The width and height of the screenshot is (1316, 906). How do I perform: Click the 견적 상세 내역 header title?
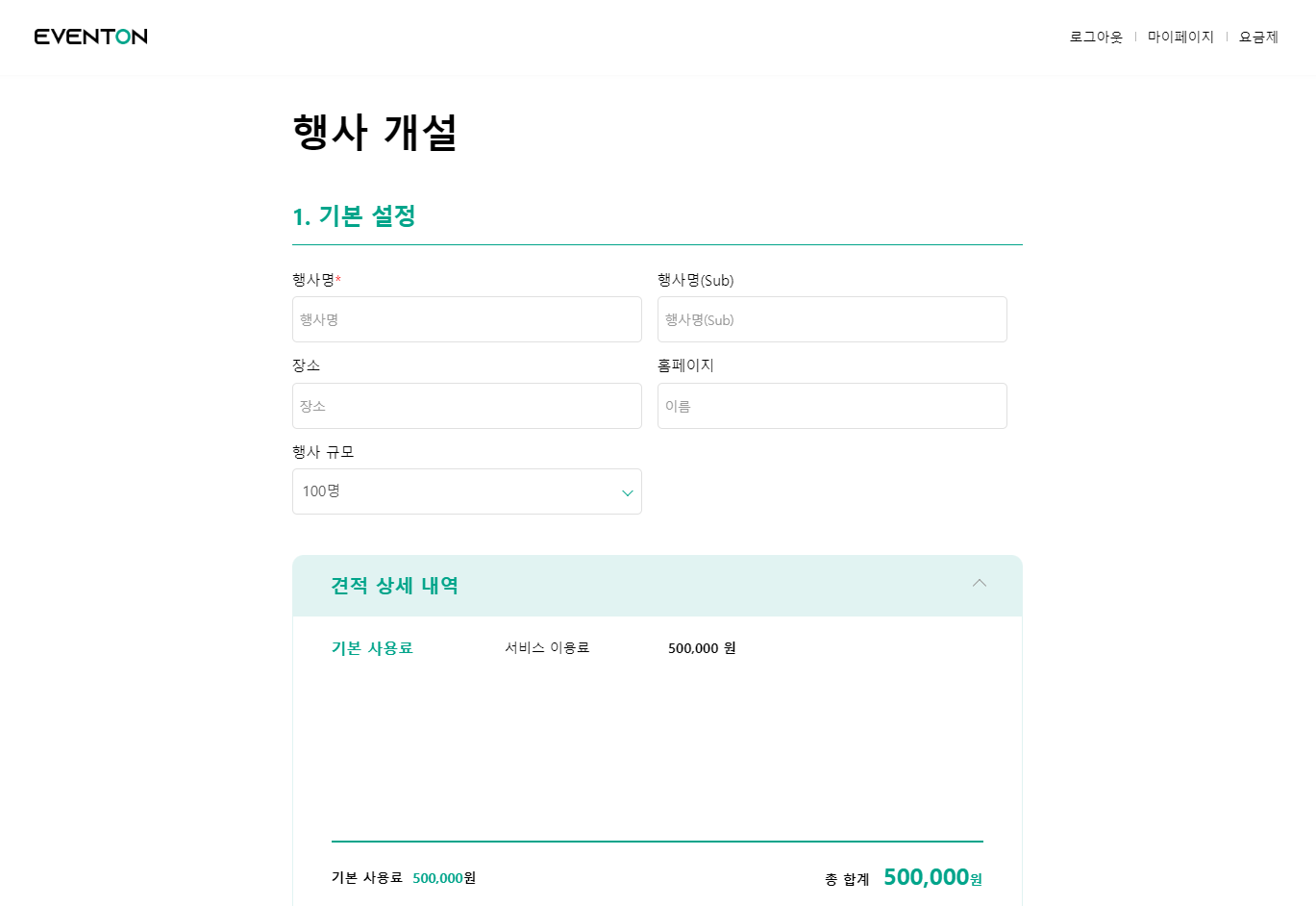pos(394,586)
